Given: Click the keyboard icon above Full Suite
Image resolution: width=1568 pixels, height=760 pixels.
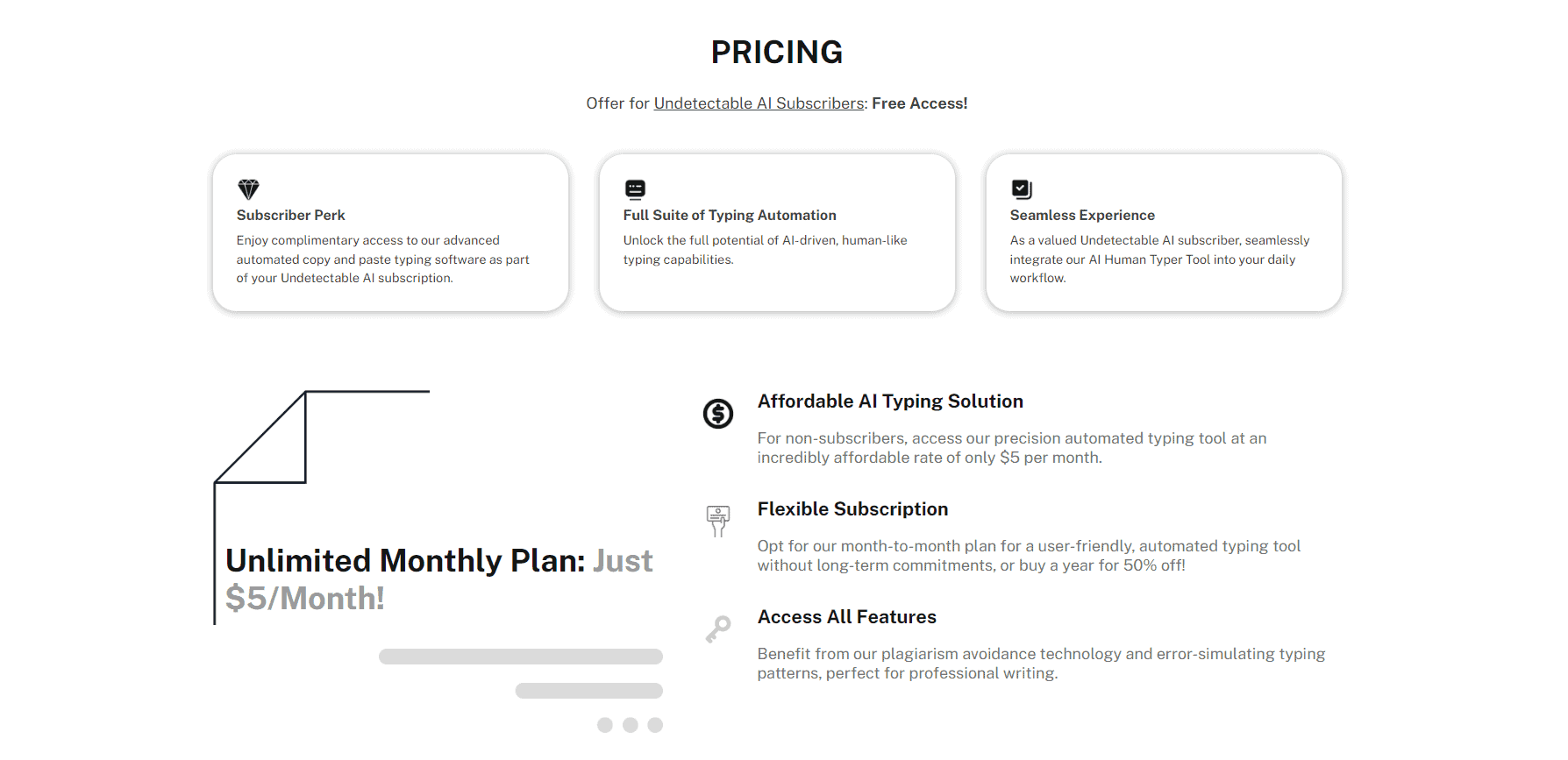Looking at the screenshot, I should pos(635,189).
